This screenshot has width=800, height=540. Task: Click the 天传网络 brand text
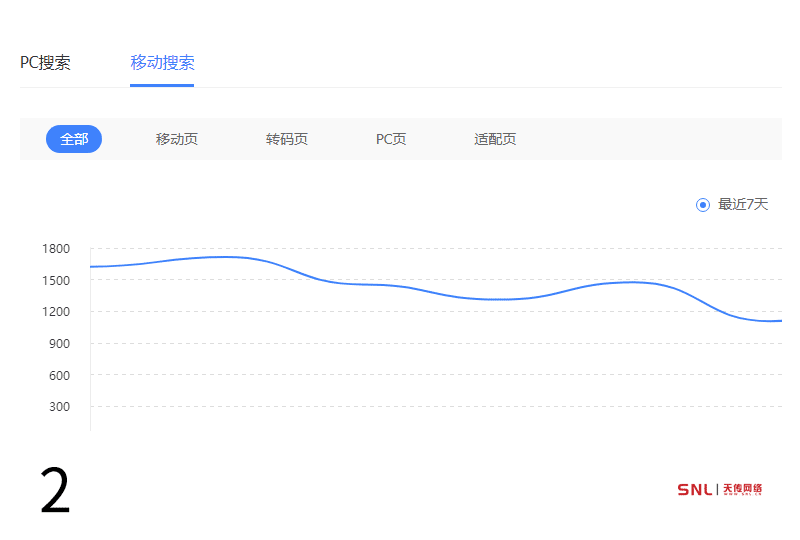click(743, 489)
